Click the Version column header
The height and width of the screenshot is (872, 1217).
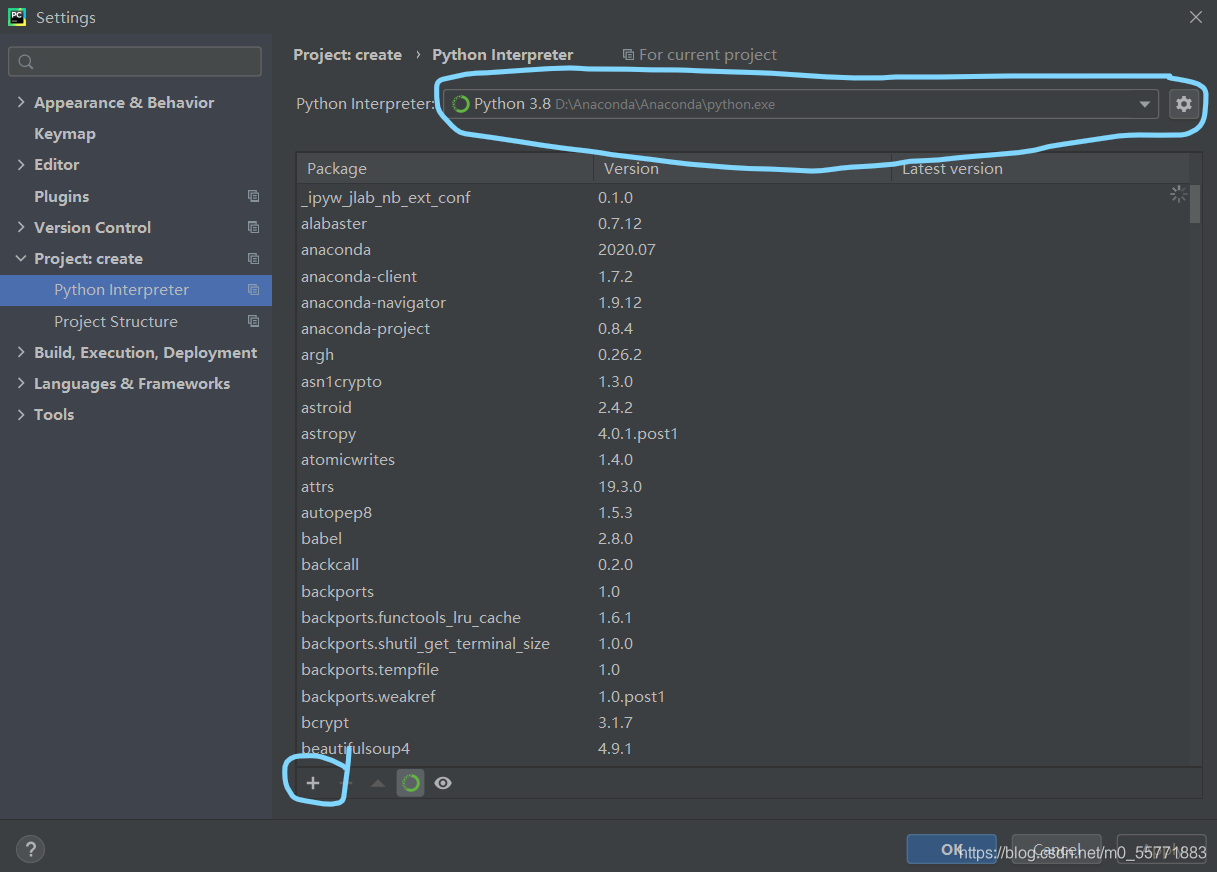tap(630, 168)
